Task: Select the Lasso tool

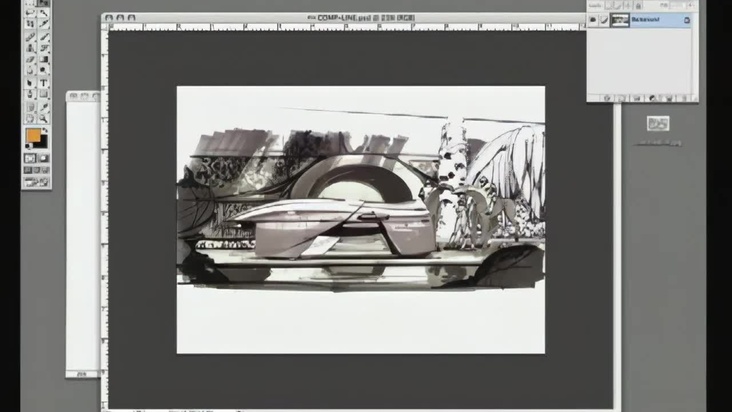Action: [x=31, y=24]
